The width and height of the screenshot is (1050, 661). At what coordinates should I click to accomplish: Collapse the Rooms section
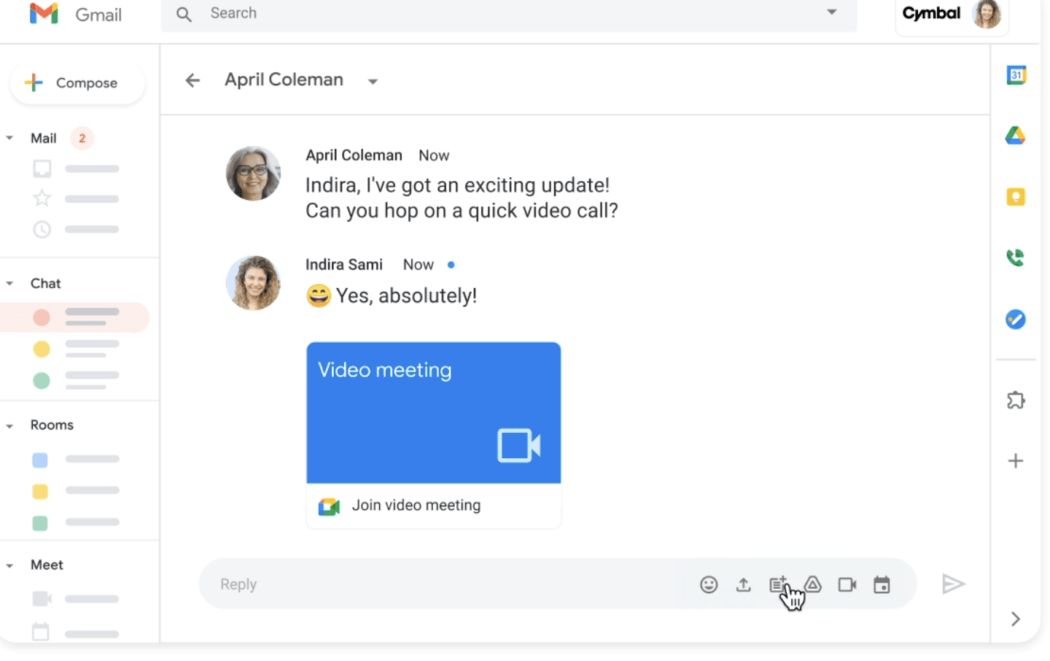(x=9, y=425)
